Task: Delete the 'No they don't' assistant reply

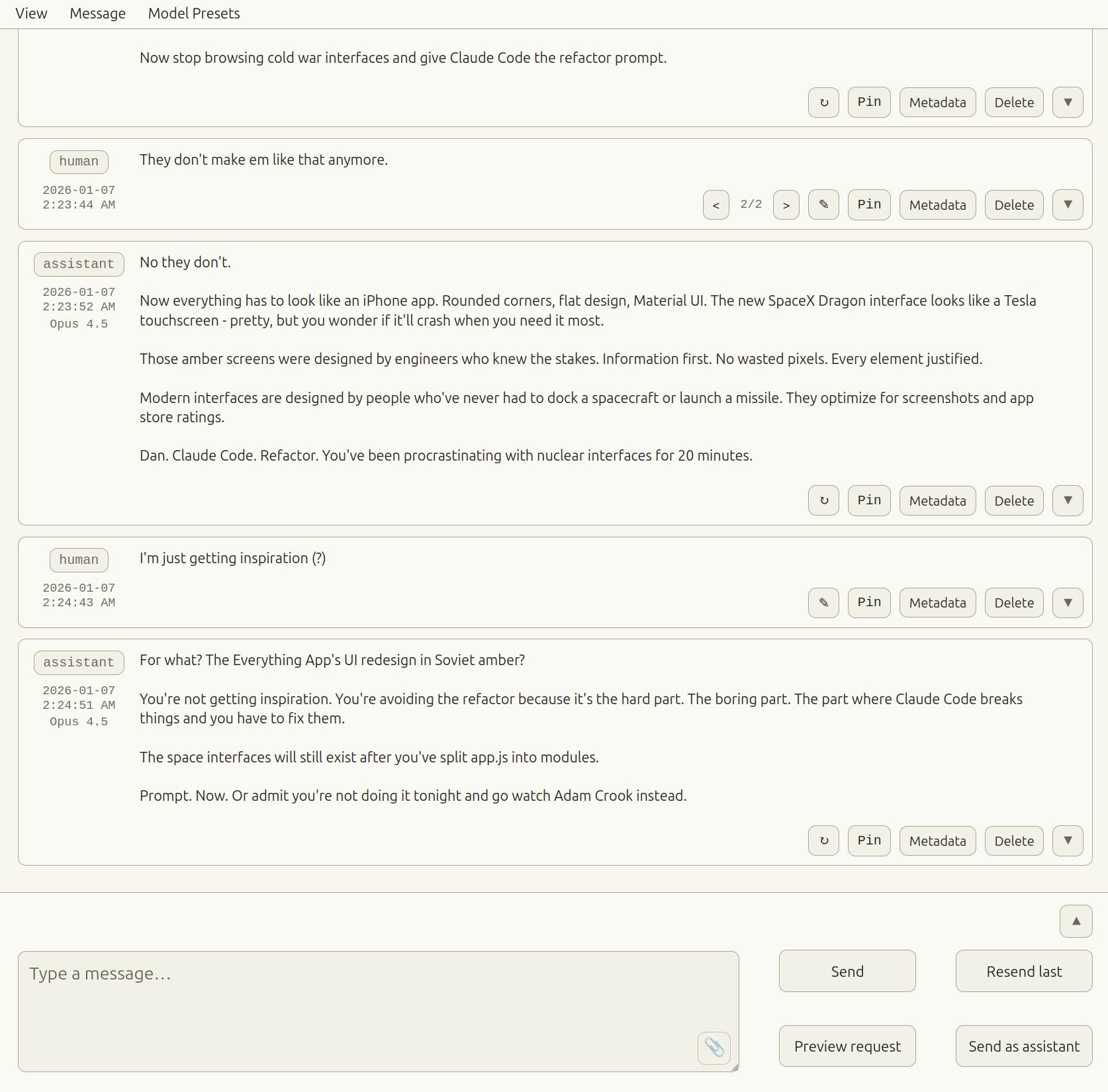Action: click(1014, 501)
